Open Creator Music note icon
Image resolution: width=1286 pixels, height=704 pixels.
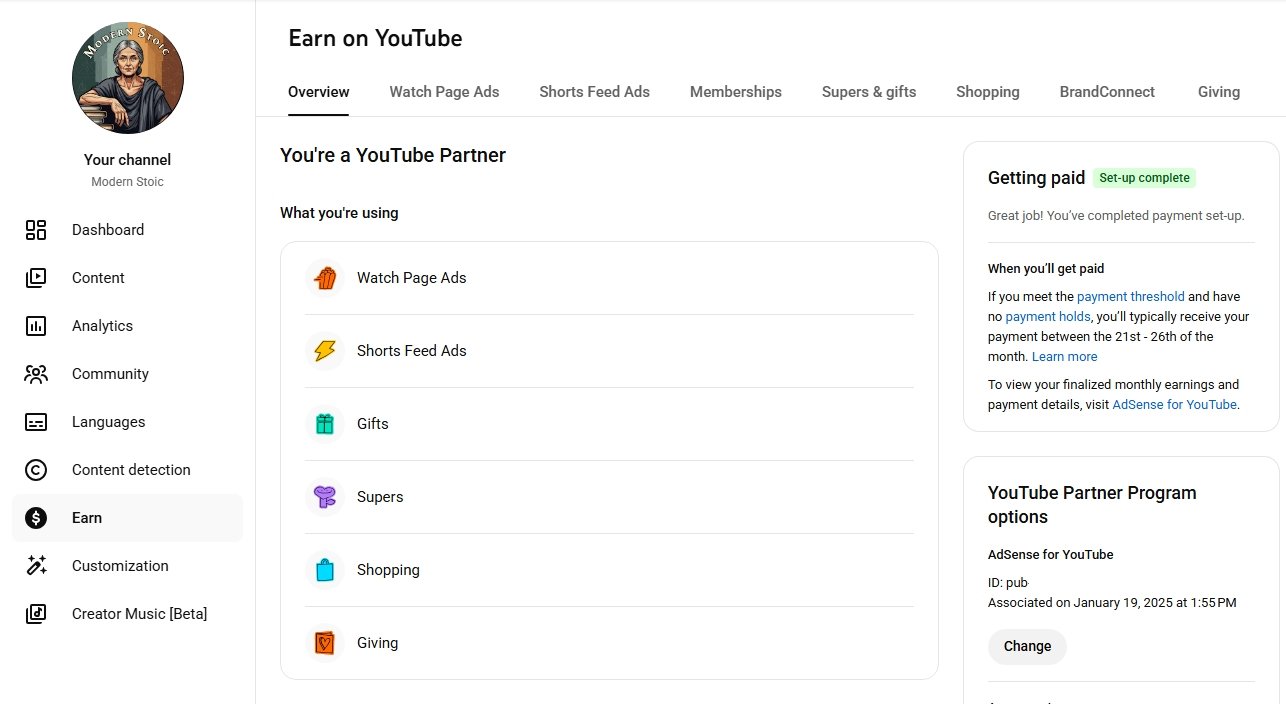coord(36,614)
